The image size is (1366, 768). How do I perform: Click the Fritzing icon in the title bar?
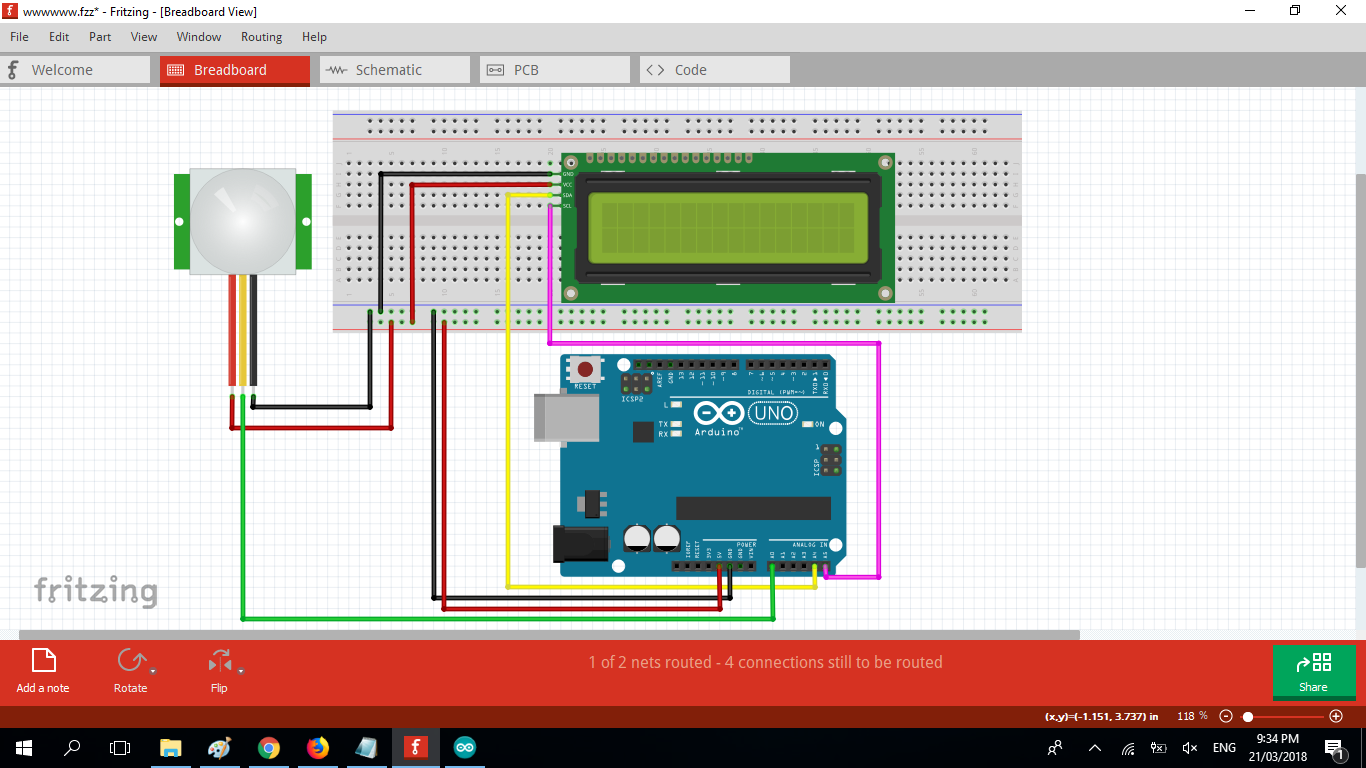[10, 11]
